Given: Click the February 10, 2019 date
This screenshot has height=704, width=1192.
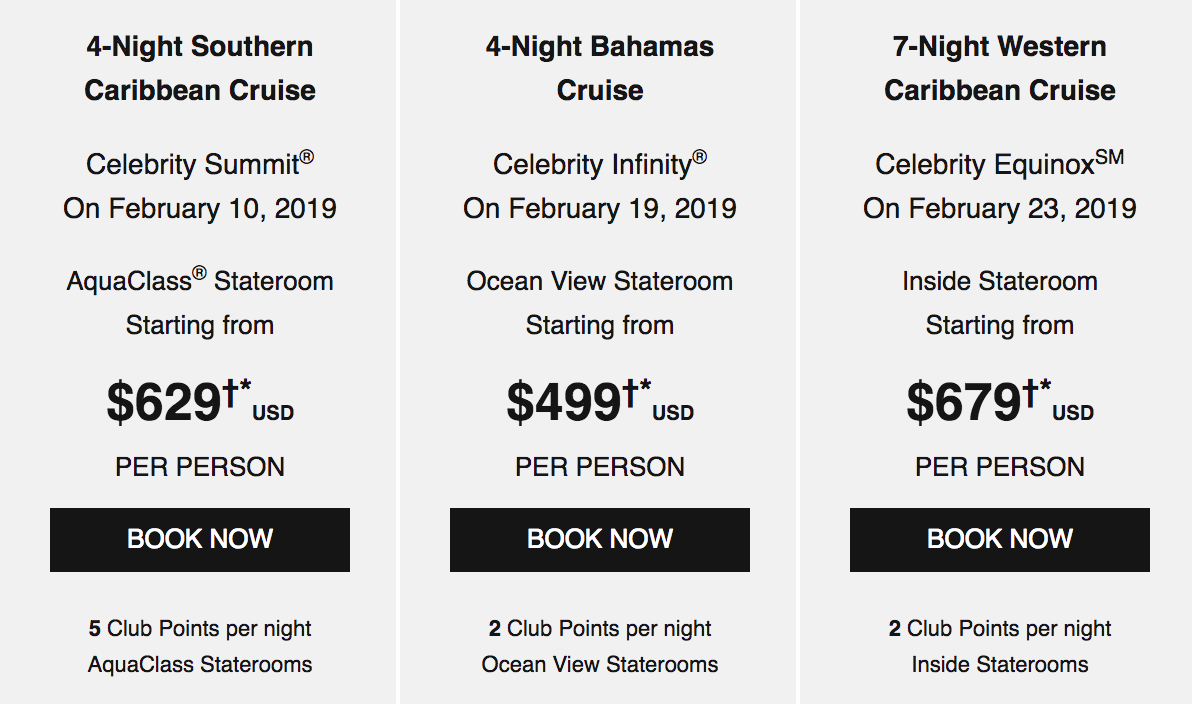Looking at the screenshot, I should pos(222,208).
